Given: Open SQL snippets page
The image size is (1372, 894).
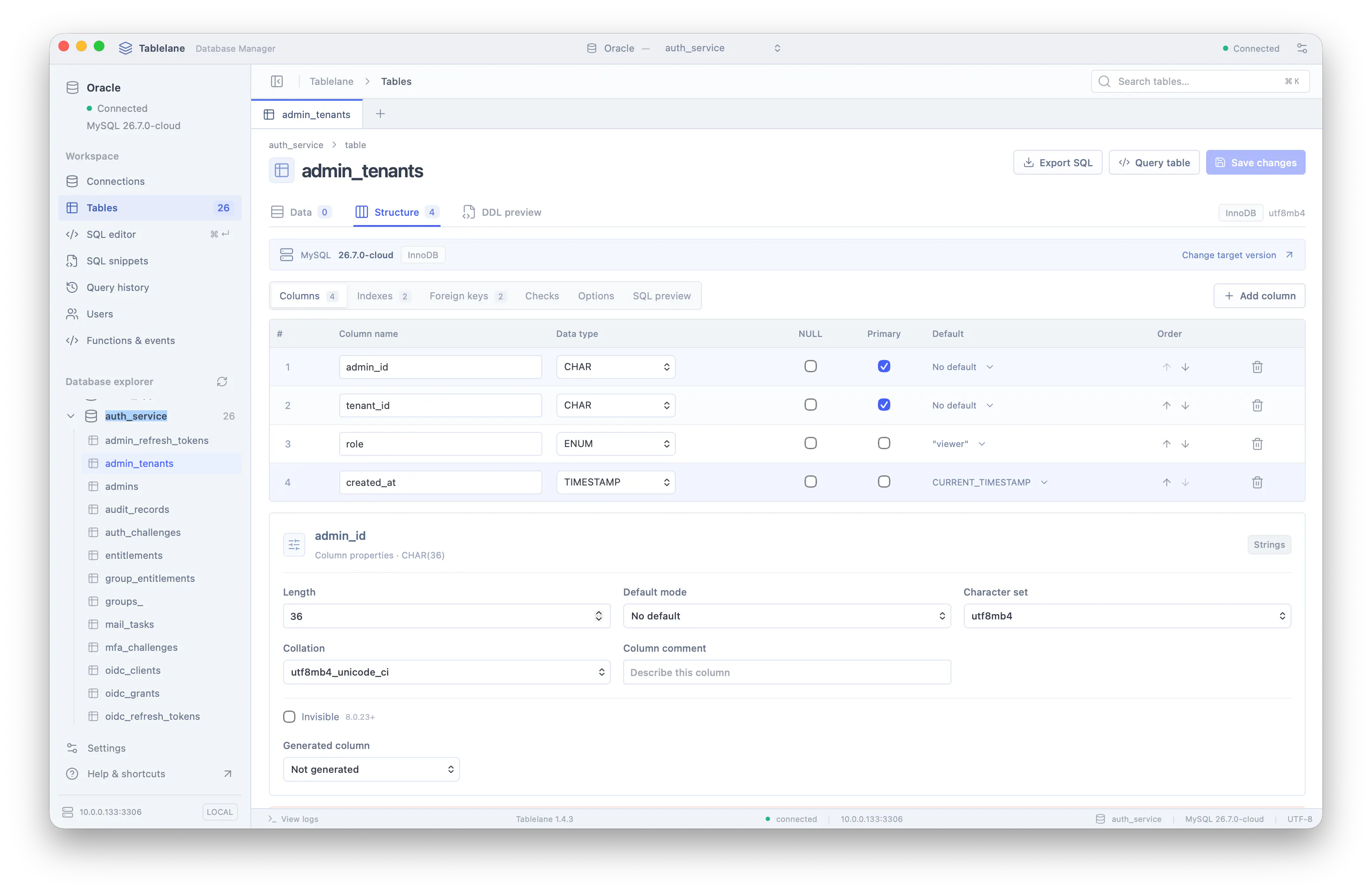Looking at the screenshot, I should click(150, 260).
